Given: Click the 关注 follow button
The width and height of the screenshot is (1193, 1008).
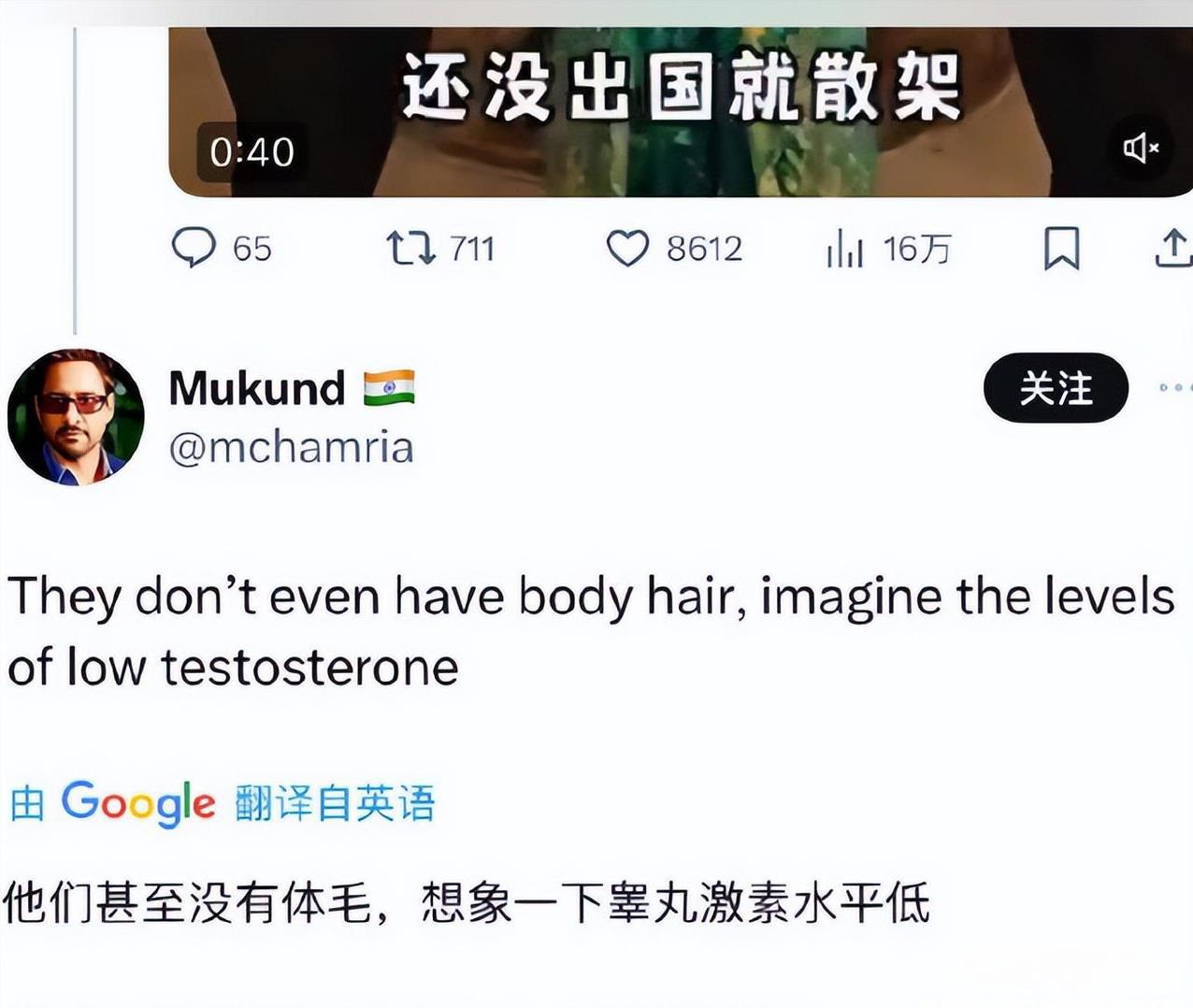Looking at the screenshot, I should (1056, 387).
